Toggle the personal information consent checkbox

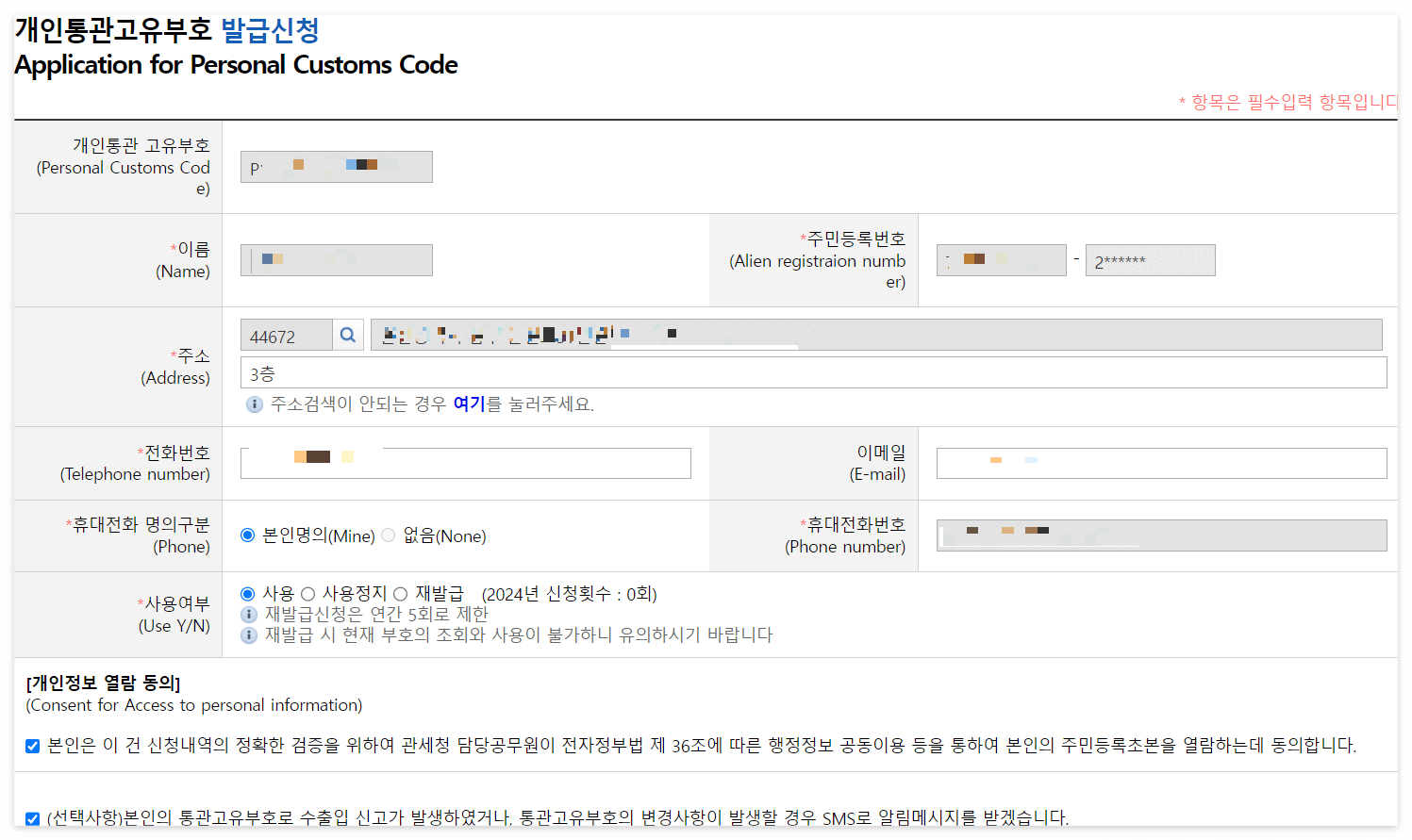(33, 747)
